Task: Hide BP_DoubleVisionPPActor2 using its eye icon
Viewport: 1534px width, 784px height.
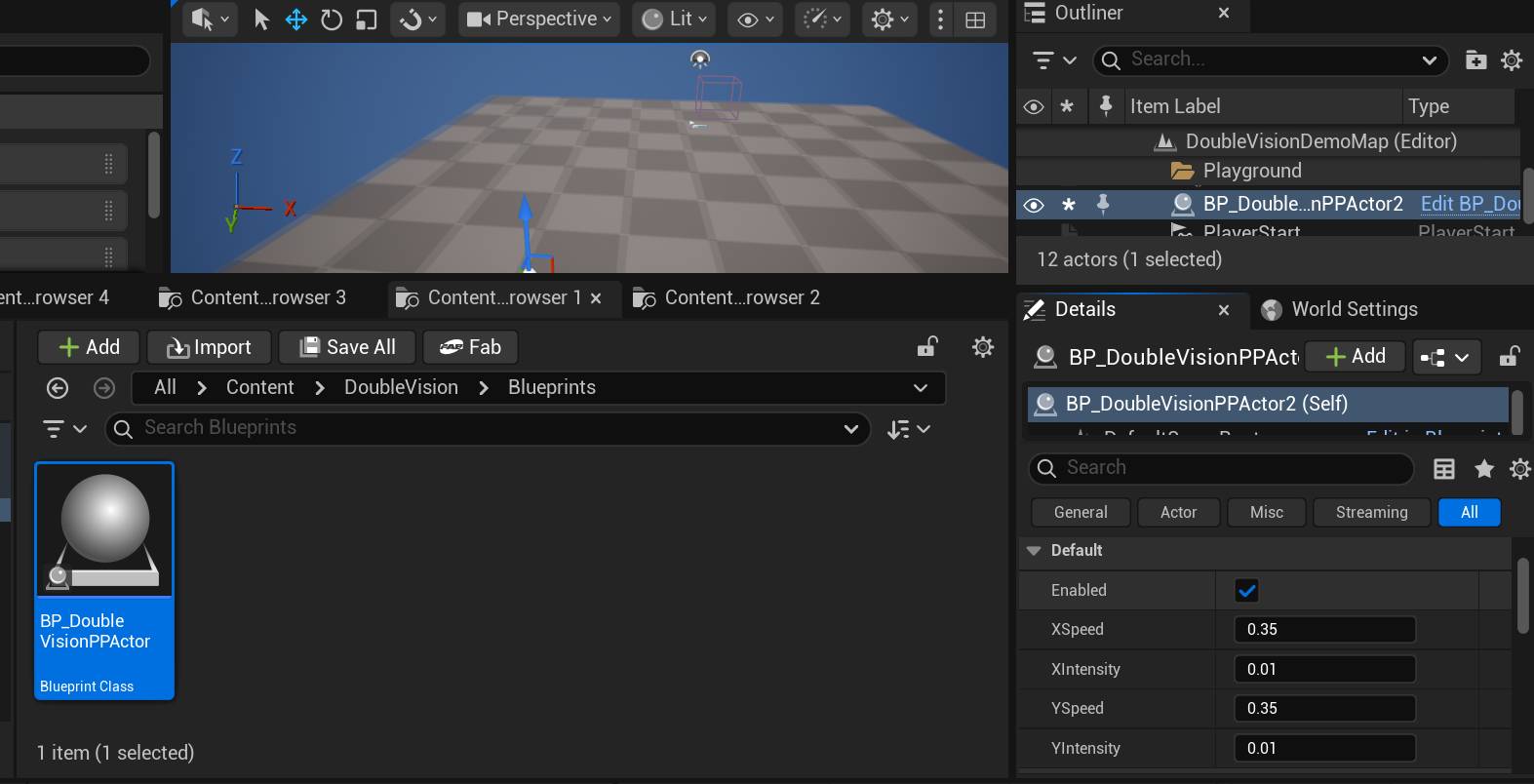Action: (x=1034, y=205)
